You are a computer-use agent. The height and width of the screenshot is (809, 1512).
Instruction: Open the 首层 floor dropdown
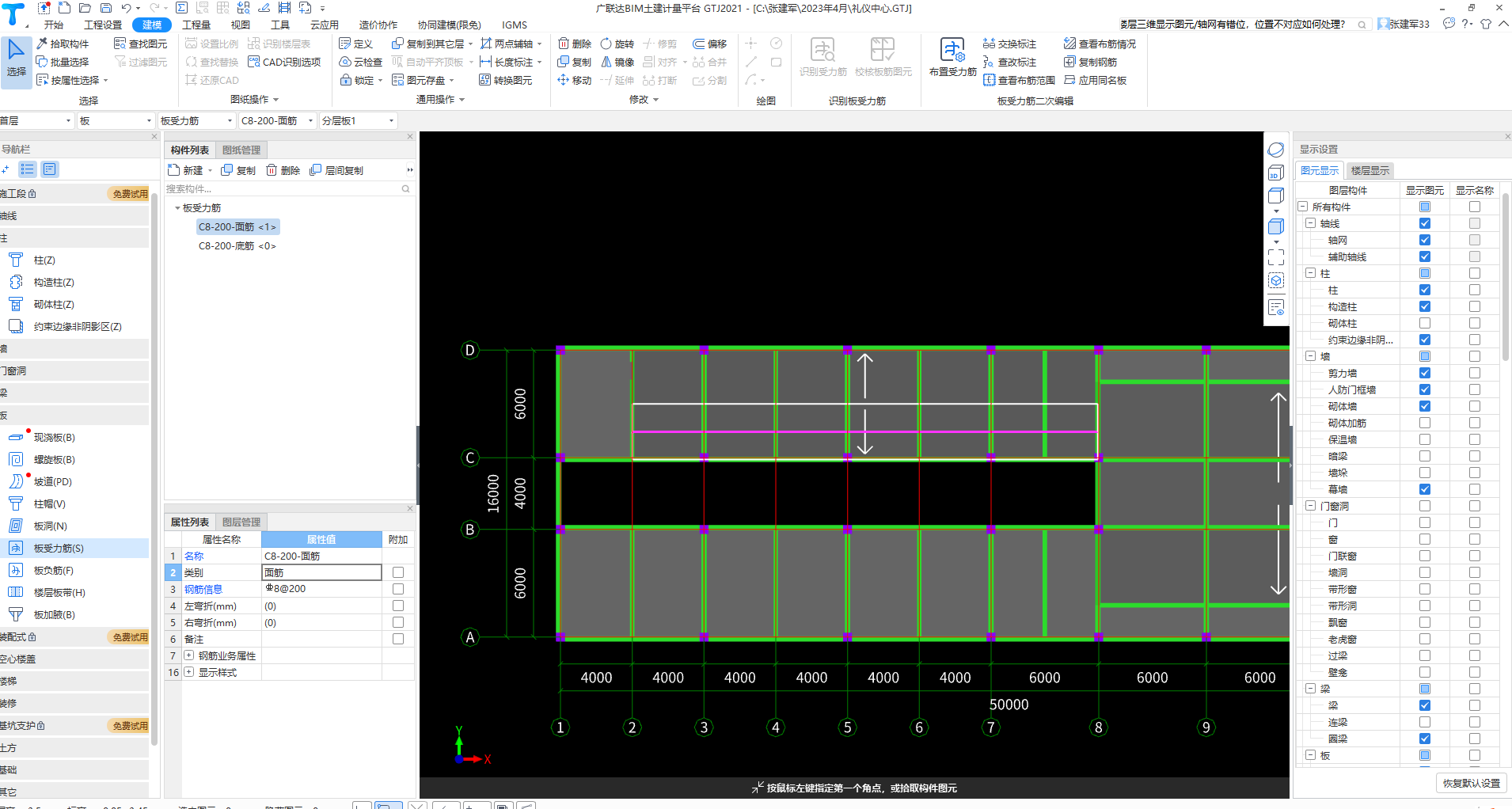37,120
